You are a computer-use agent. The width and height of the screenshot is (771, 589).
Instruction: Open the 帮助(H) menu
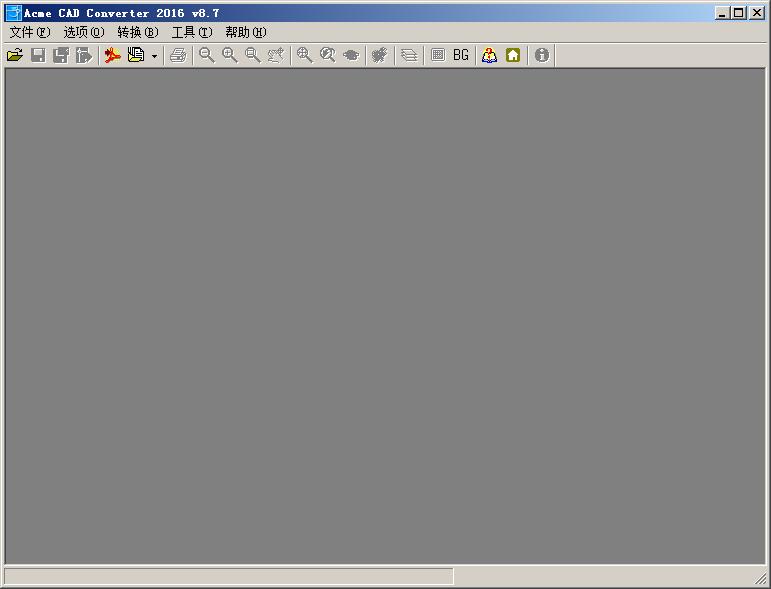pos(246,32)
